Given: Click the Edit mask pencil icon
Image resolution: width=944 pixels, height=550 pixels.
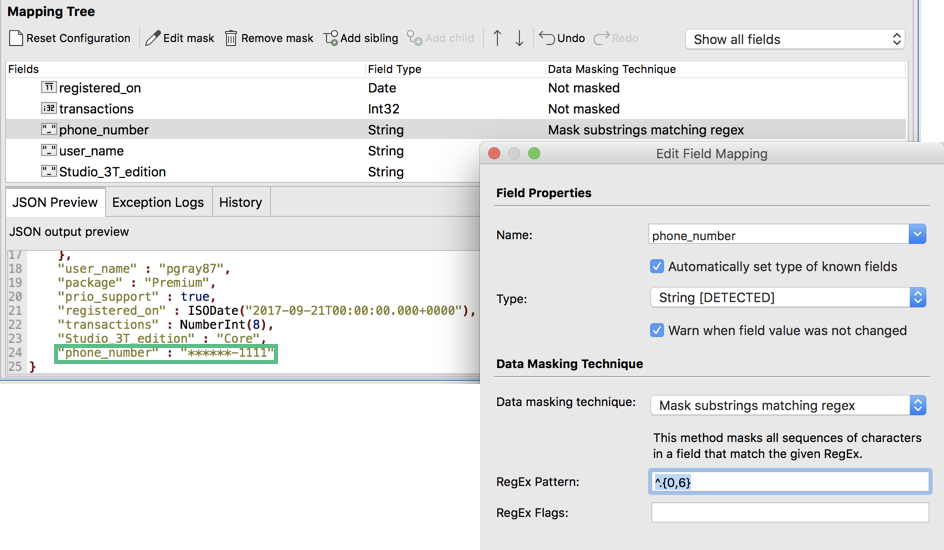Looking at the screenshot, I should (153, 39).
